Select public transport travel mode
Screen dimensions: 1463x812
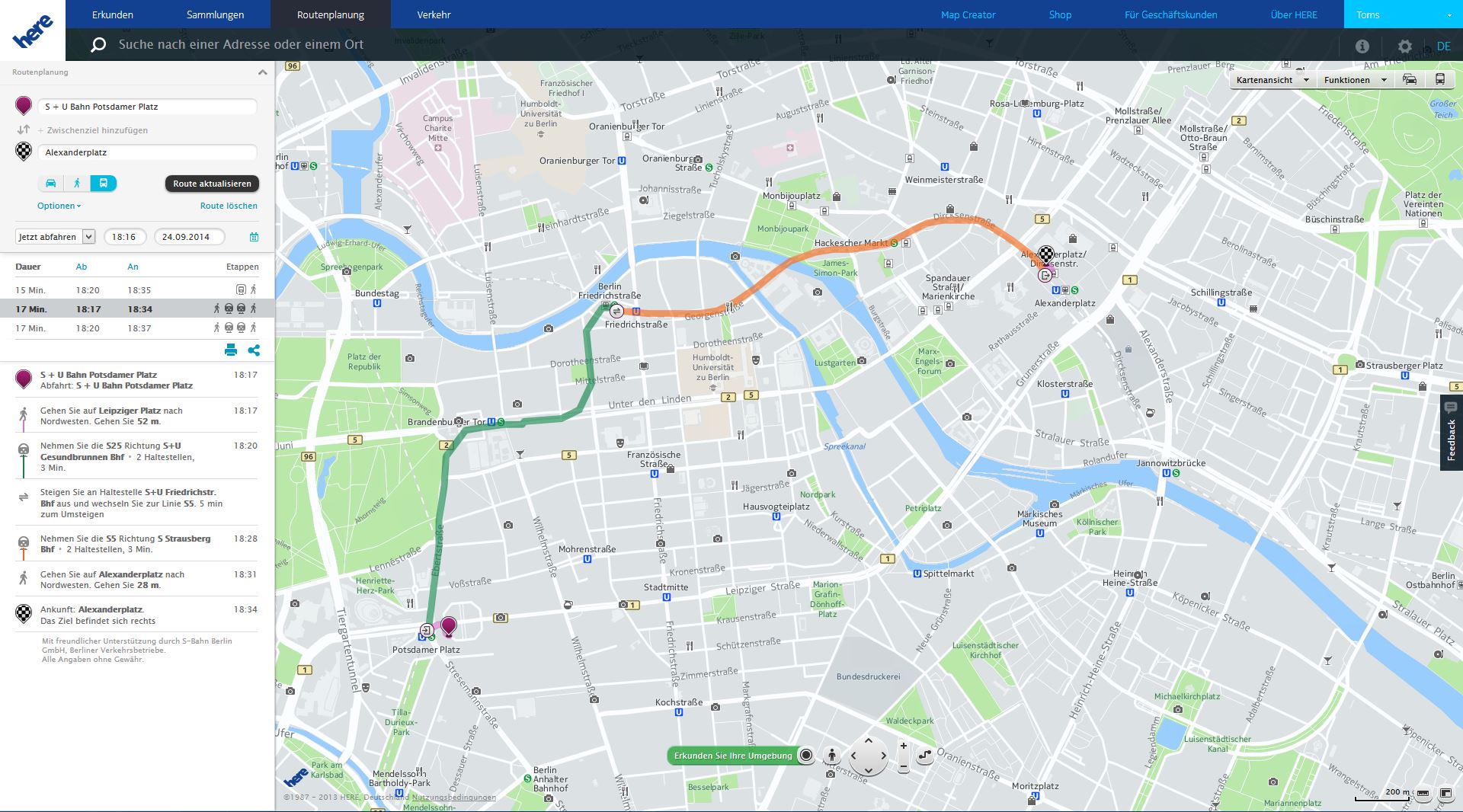pyautogui.click(x=104, y=183)
